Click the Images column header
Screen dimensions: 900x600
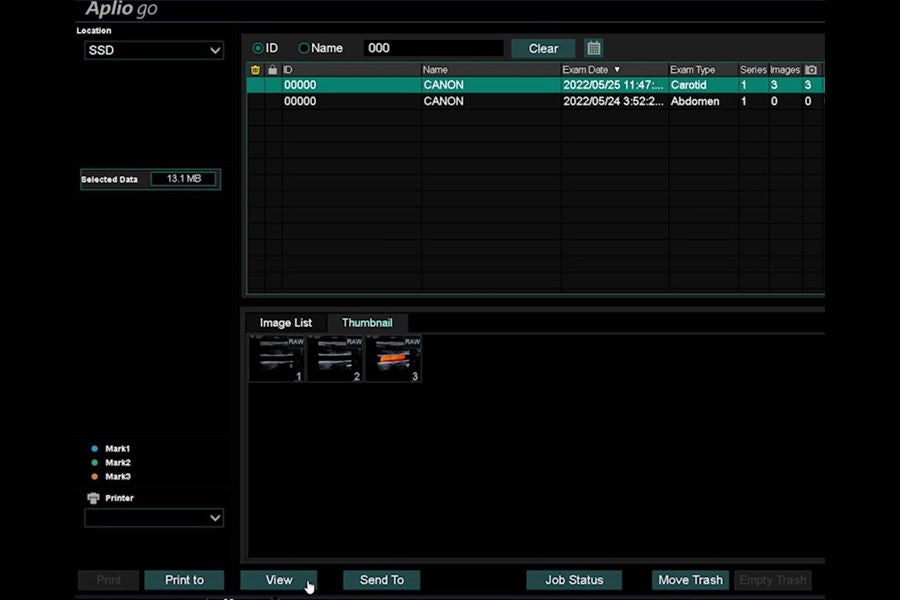(x=785, y=70)
